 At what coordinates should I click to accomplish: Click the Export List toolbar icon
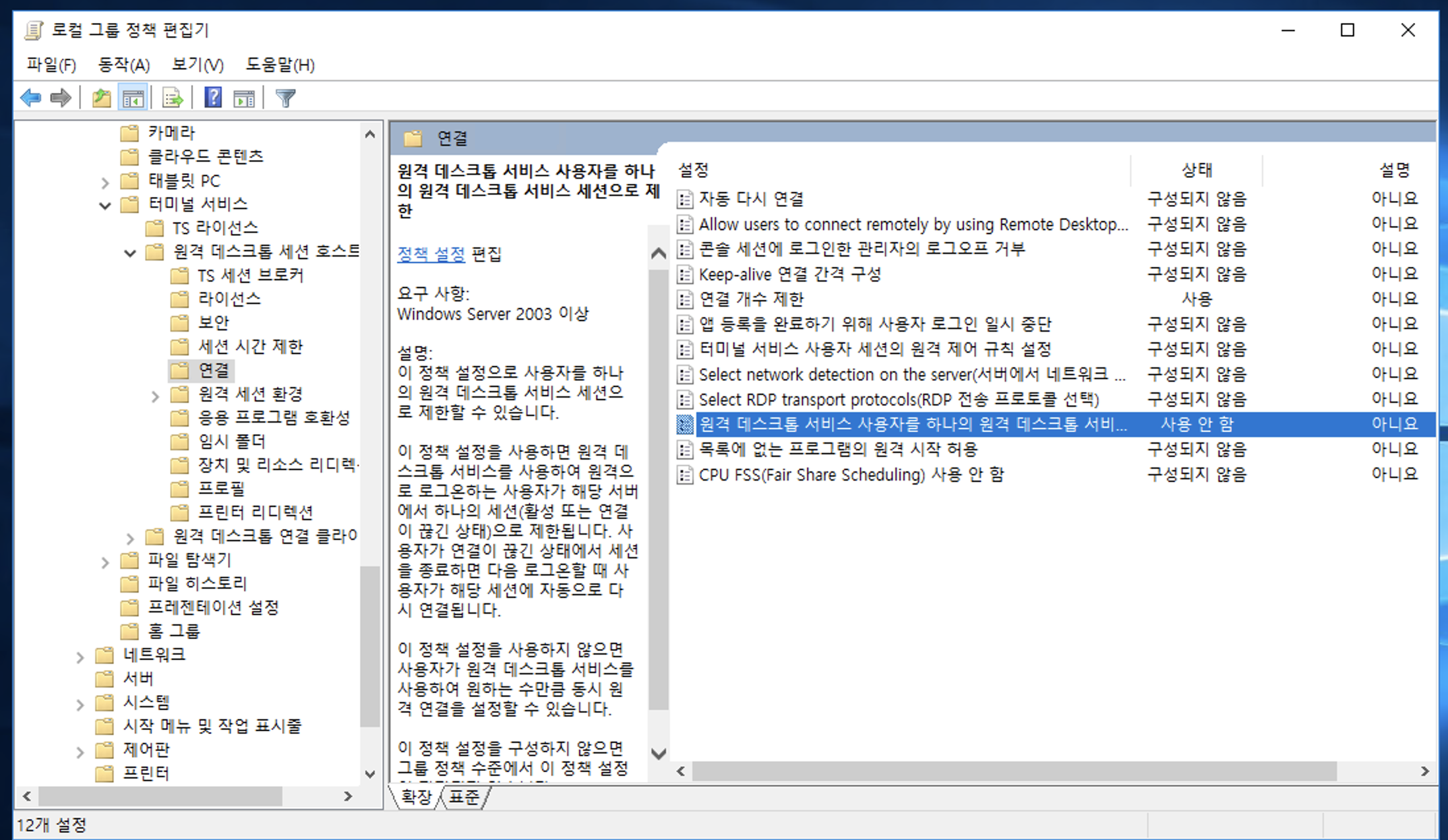click(173, 98)
